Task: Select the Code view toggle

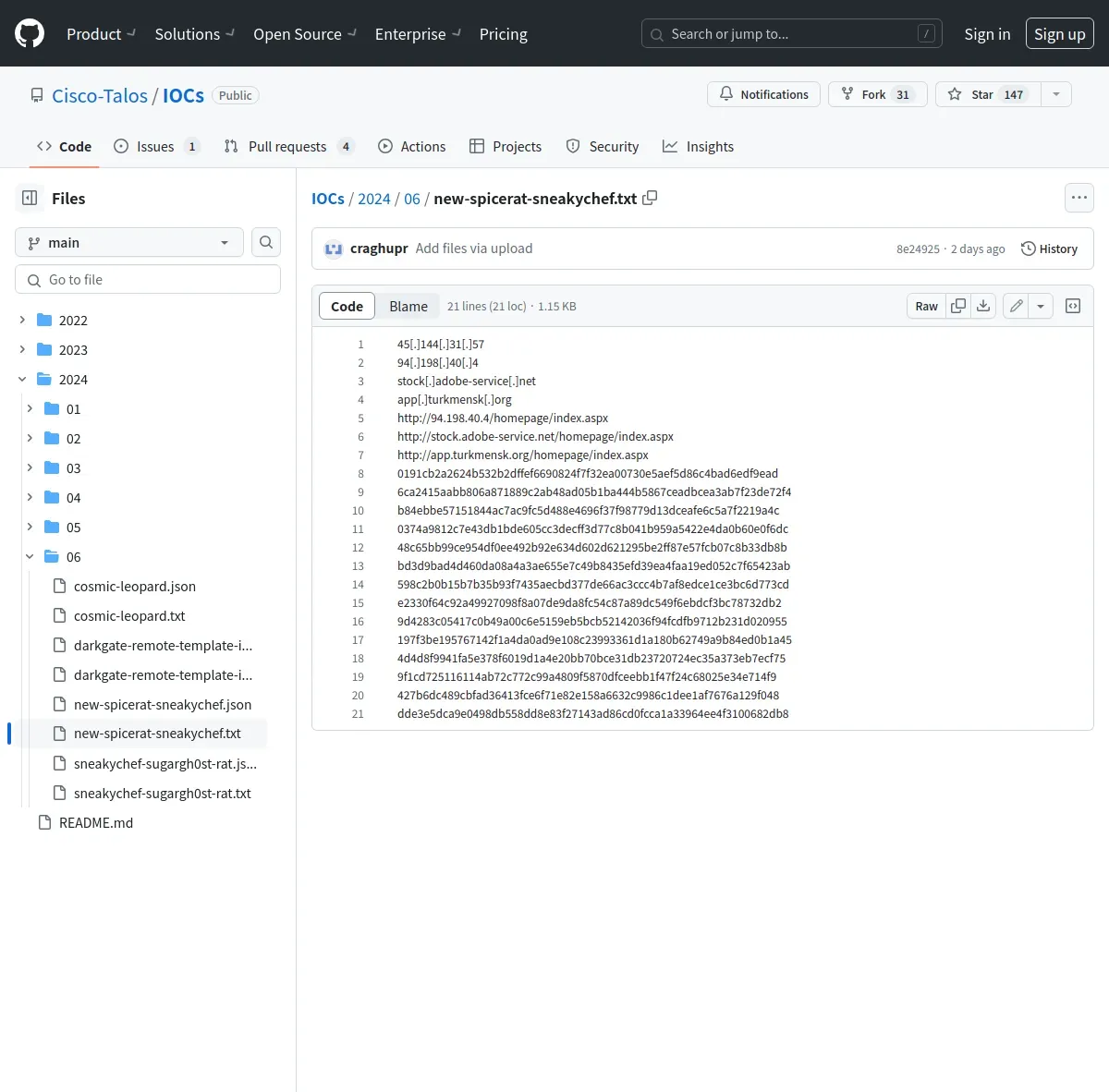Action: point(347,306)
